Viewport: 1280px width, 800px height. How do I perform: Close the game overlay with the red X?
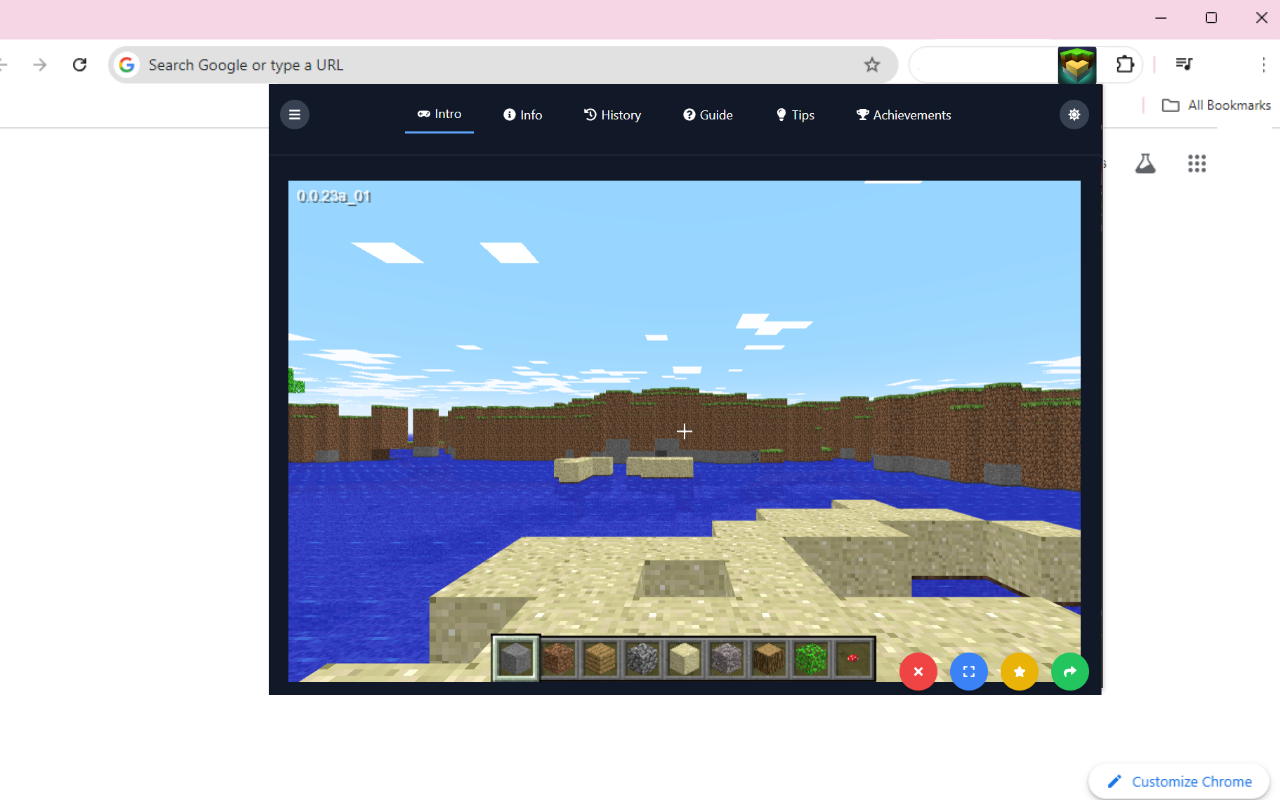coord(918,671)
